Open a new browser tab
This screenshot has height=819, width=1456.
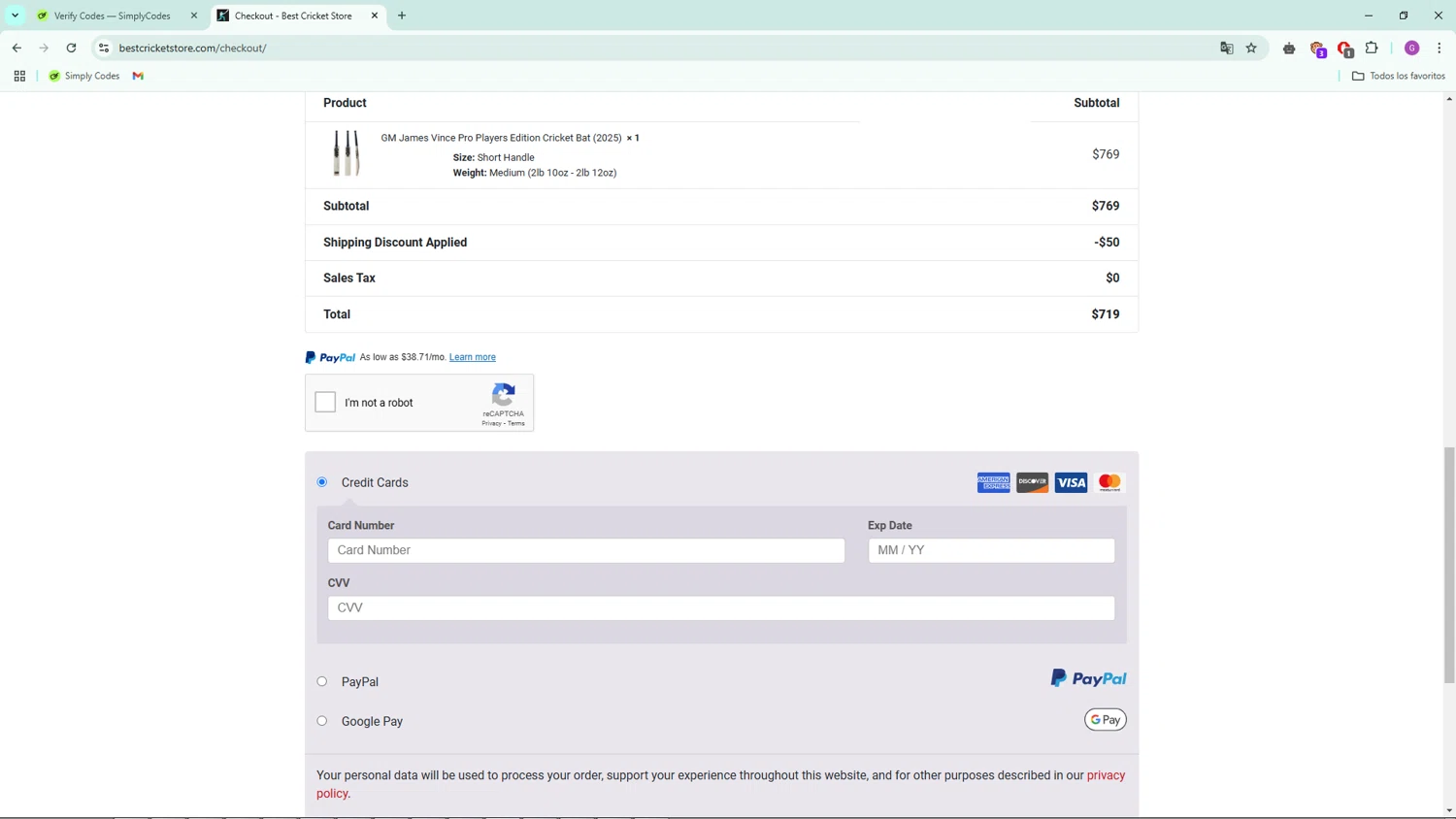point(402,16)
